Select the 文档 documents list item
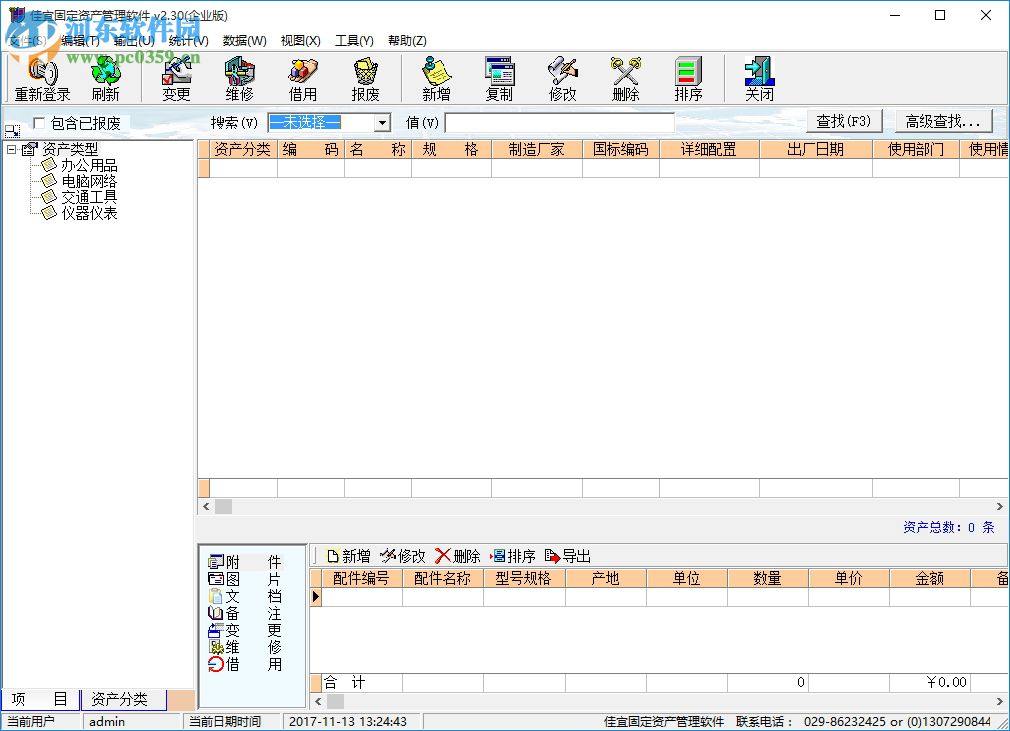The height and width of the screenshot is (731, 1010). [x=245, y=596]
